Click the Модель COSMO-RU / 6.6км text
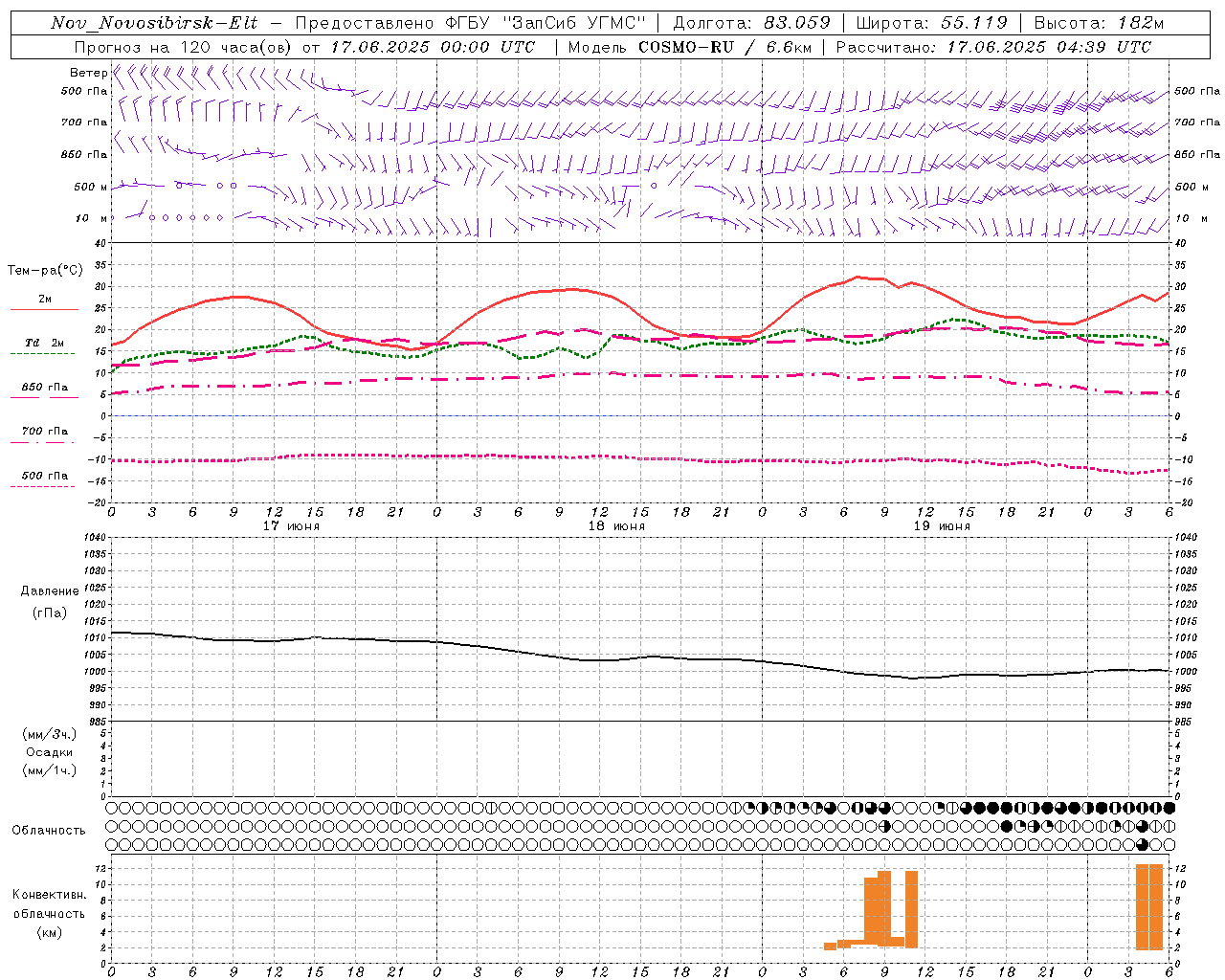The height and width of the screenshot is (980, 1225). [x=692, y=47]
